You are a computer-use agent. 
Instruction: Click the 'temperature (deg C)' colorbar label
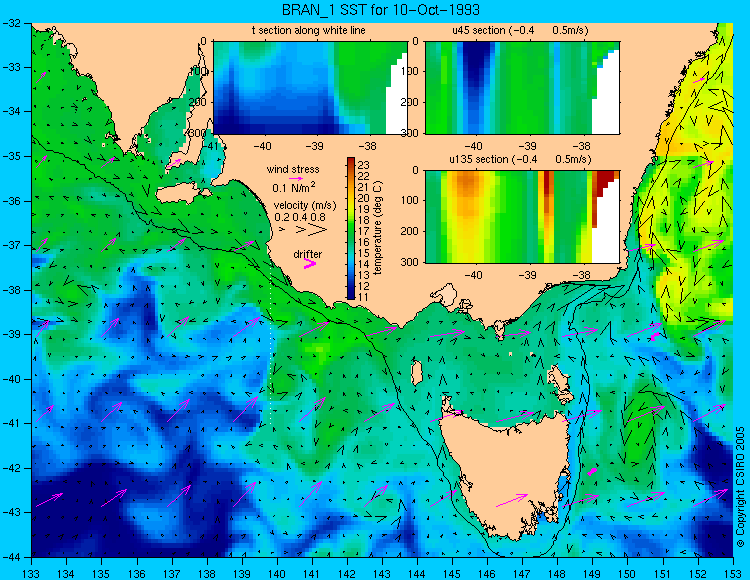coord(378,228)
